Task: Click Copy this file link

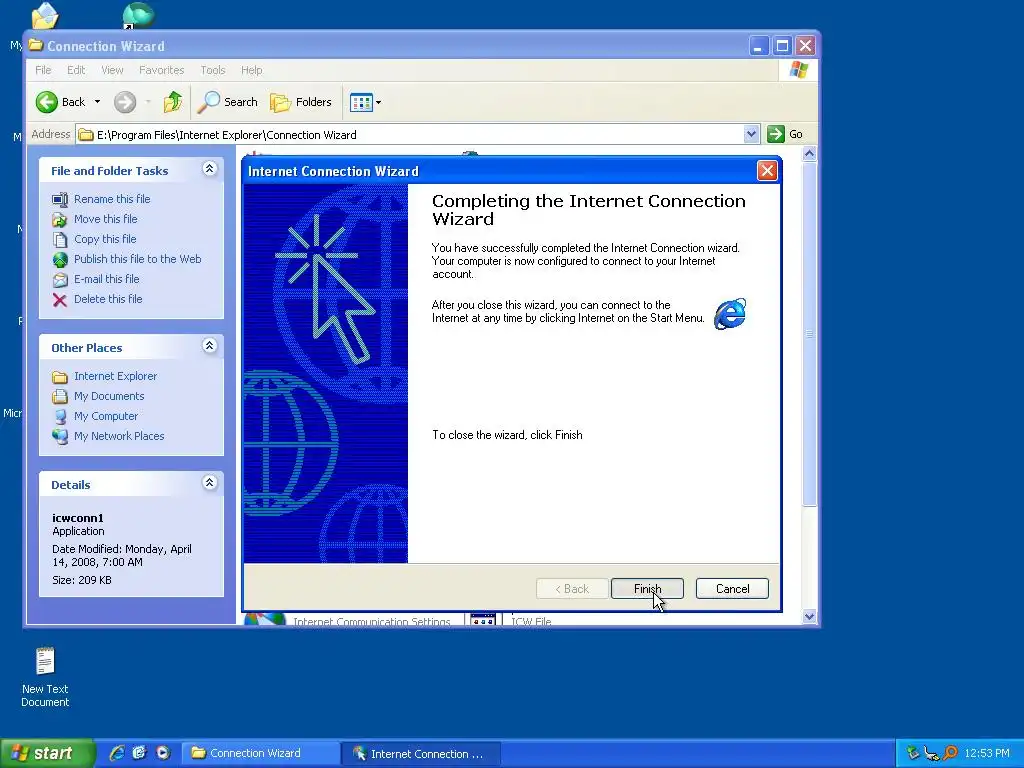Action: point(104,239)
